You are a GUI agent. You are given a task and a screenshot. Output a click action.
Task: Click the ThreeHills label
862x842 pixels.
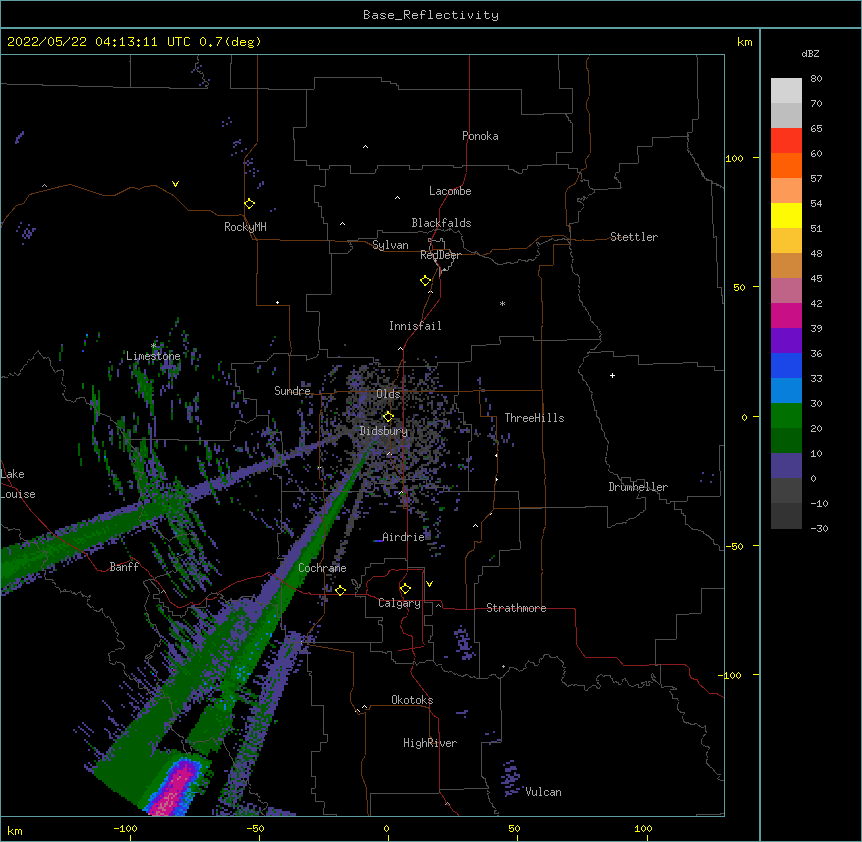click(534, 418)
